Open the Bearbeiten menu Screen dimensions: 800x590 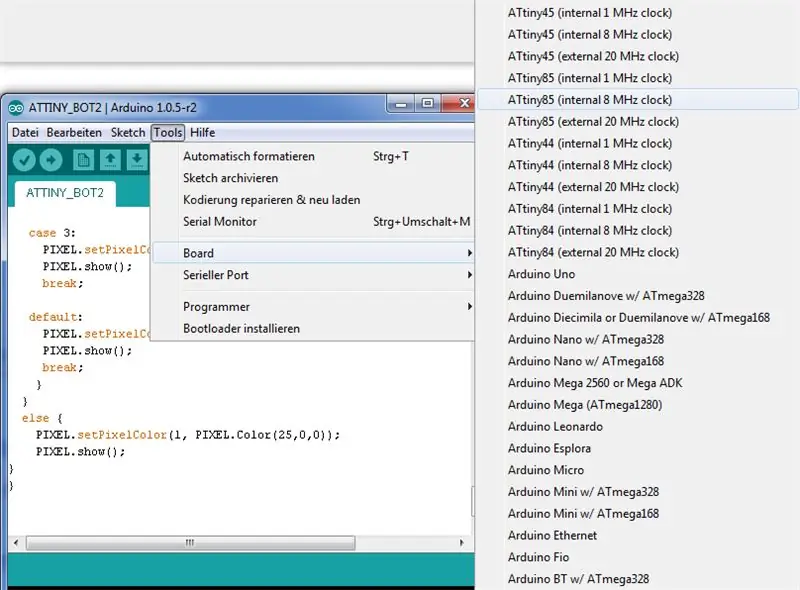(x=74, y=133)
